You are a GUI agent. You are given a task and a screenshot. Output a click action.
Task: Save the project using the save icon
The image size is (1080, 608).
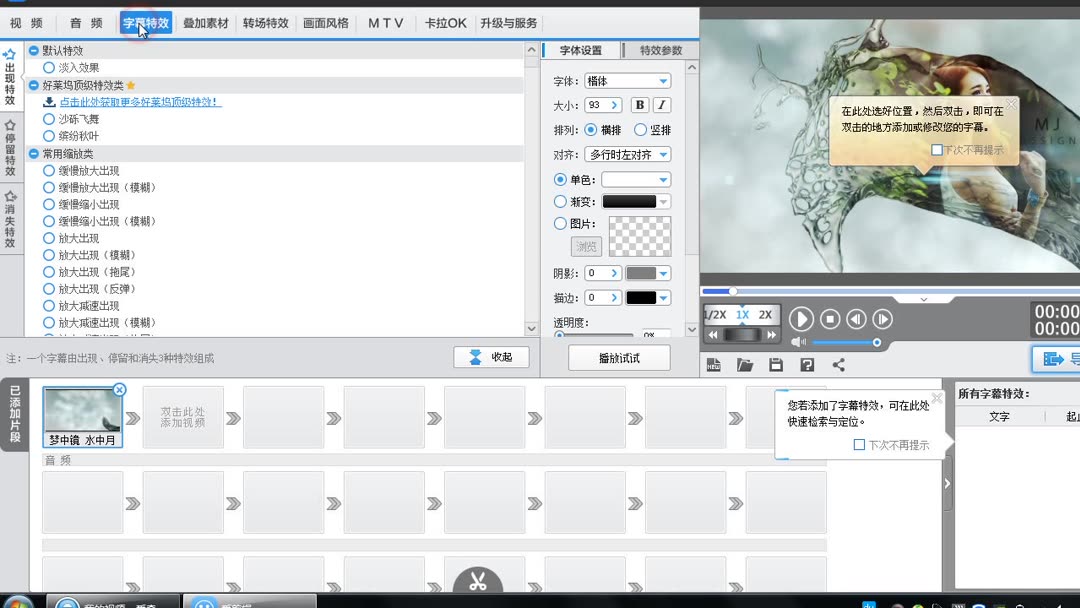(x=775, y=364)
